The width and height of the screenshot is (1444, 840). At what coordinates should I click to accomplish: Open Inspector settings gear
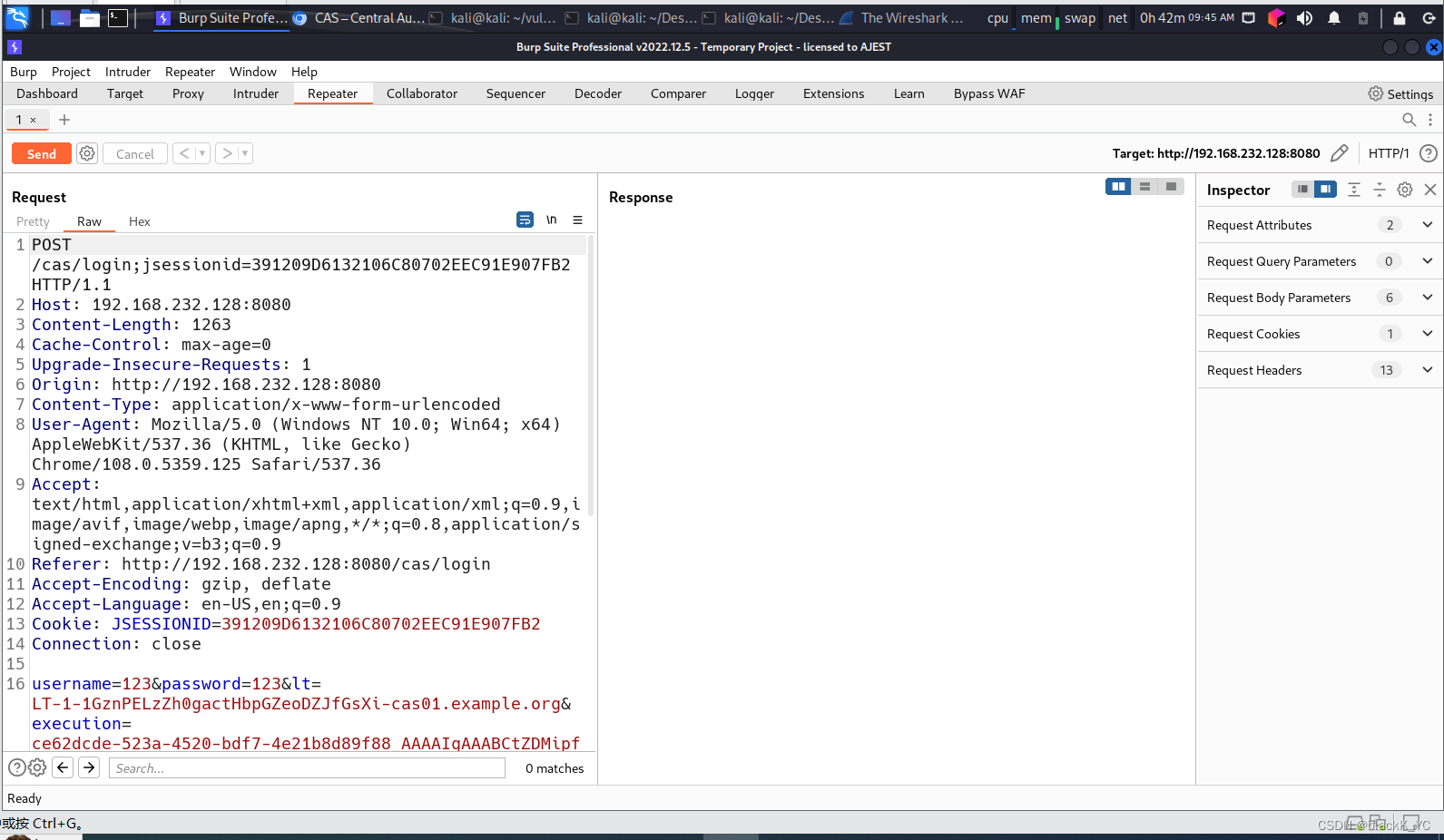1404,189
